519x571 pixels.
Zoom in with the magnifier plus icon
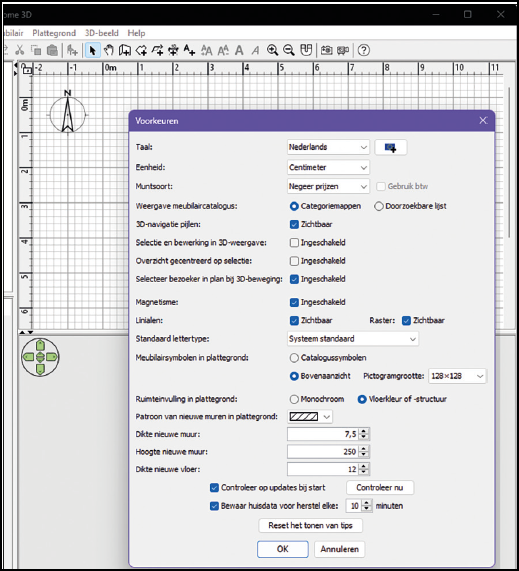[272, 50]
